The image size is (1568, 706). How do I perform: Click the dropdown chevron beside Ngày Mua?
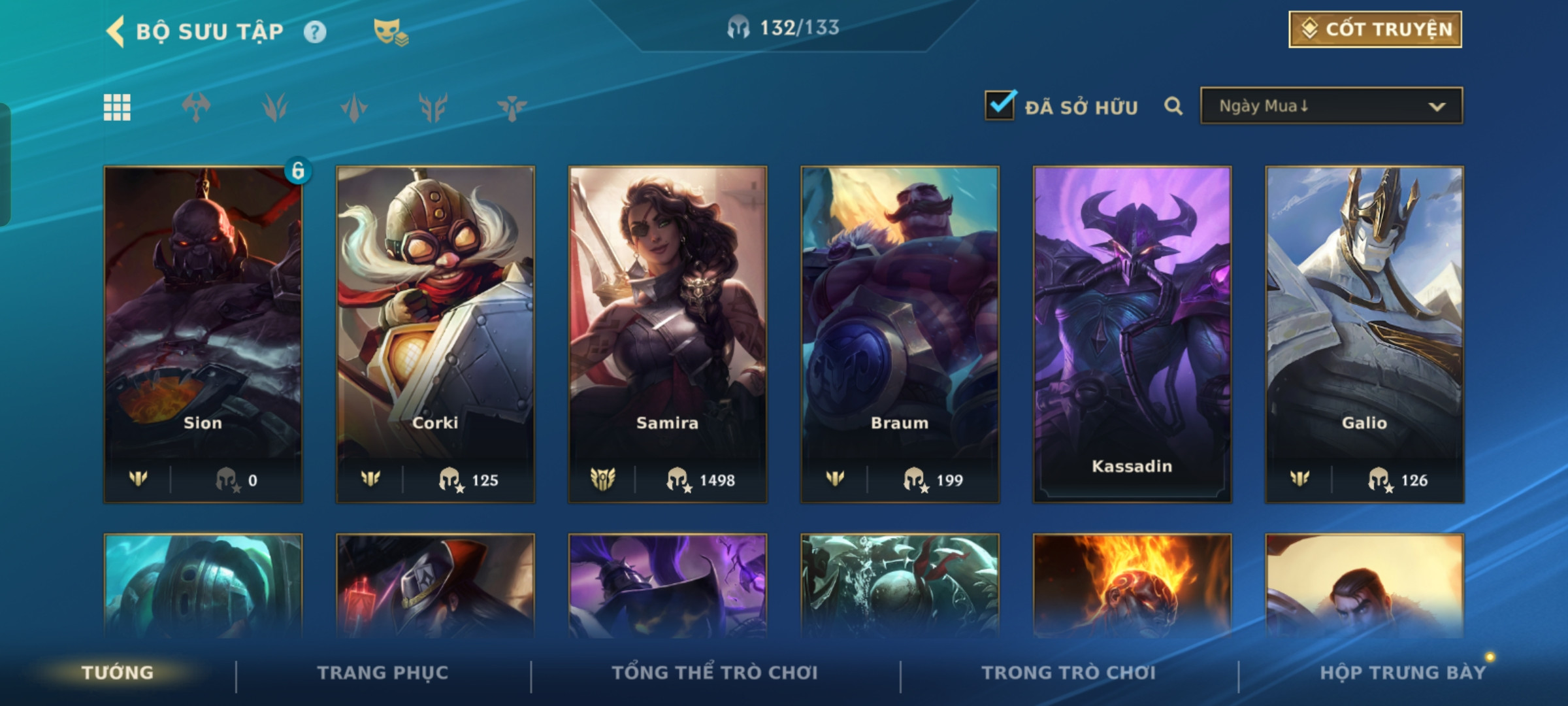coord(1437,107)
